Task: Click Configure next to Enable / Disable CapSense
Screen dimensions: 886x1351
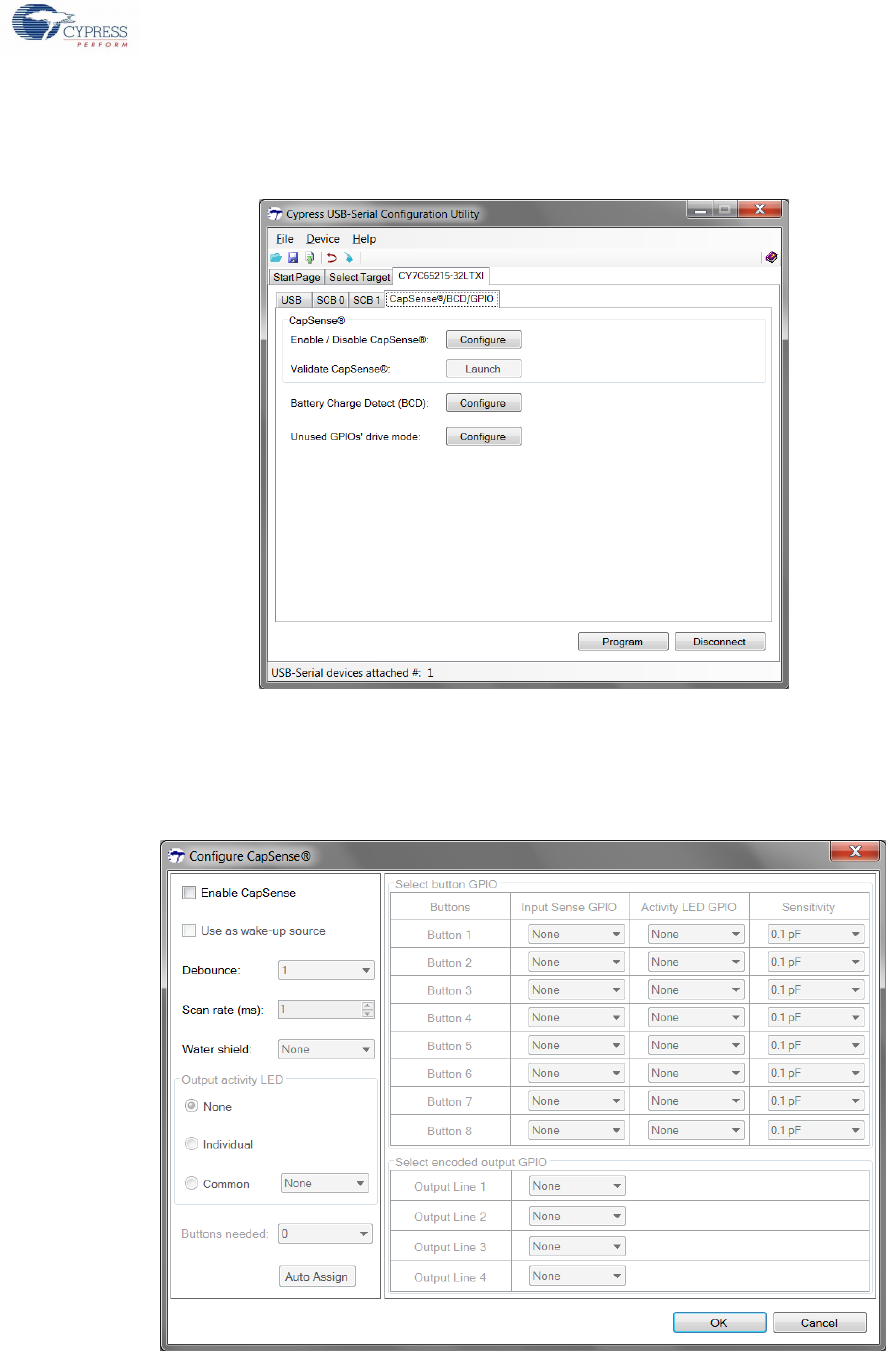Action: (x=483, y=340)
